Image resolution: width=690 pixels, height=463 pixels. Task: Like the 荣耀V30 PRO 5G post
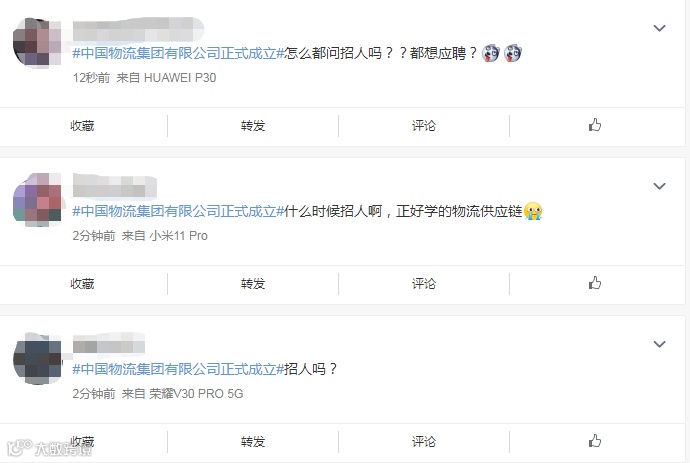point(595,441)
